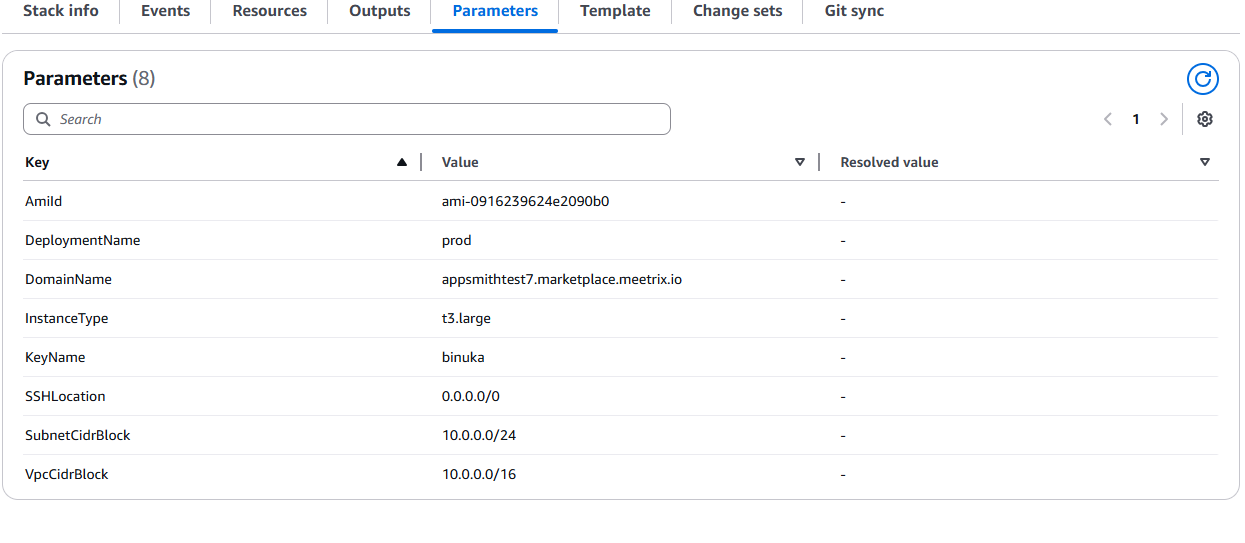1245x543 pixels.
Task: Click the SubnetCidrBlock key
Action: (78, 435)
